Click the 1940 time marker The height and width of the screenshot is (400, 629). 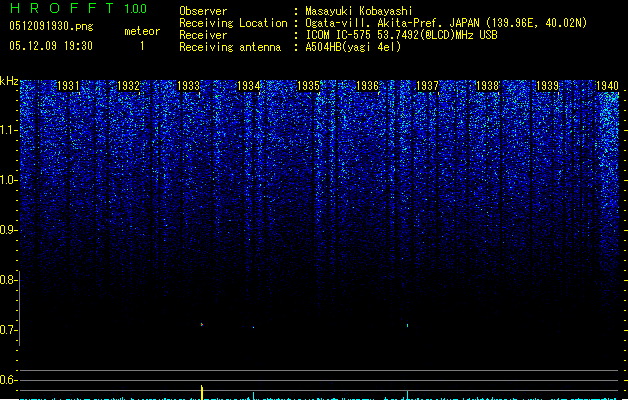[x=607, y=85]
